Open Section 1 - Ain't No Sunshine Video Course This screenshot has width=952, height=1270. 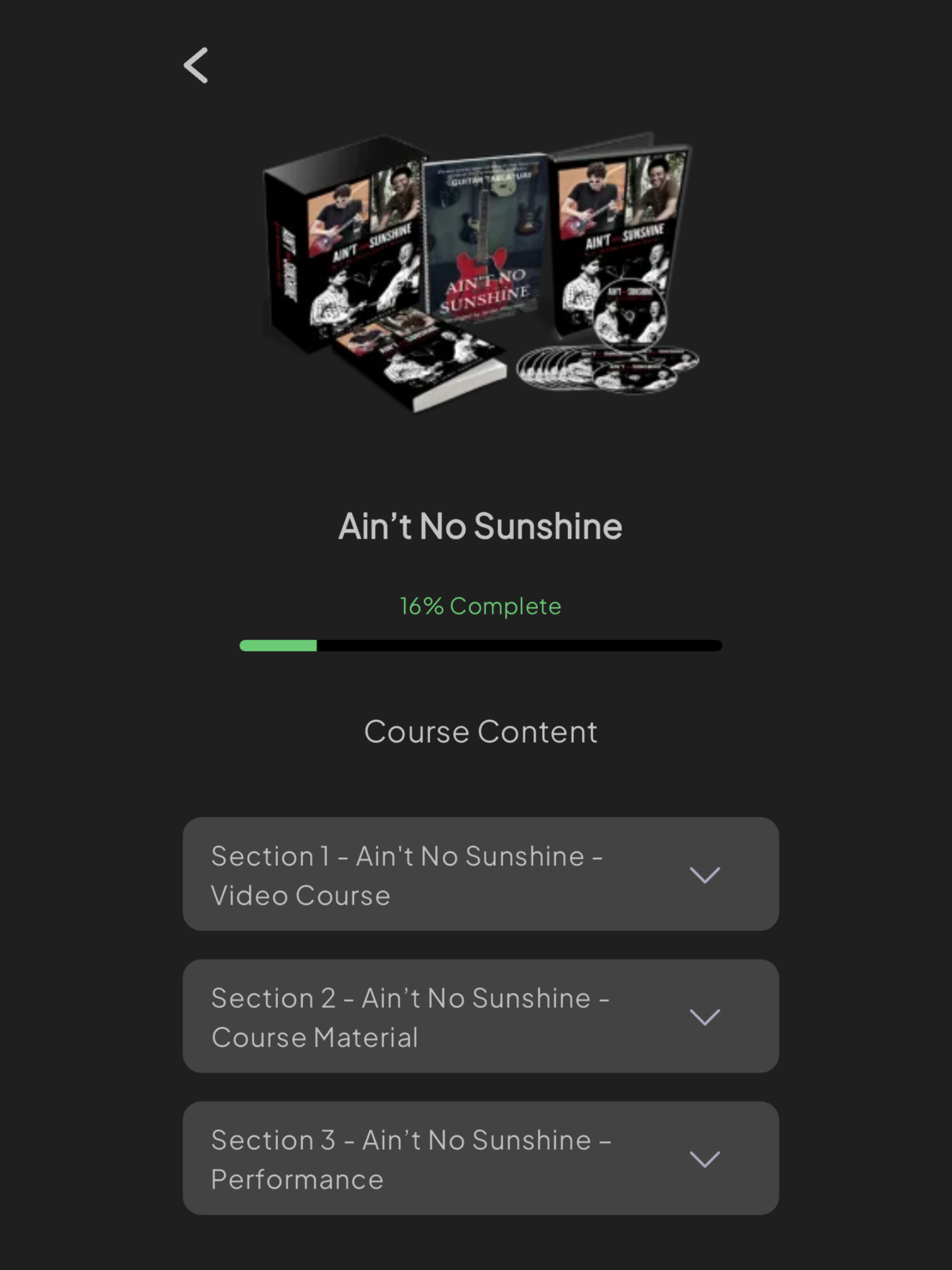pos(481,874)
